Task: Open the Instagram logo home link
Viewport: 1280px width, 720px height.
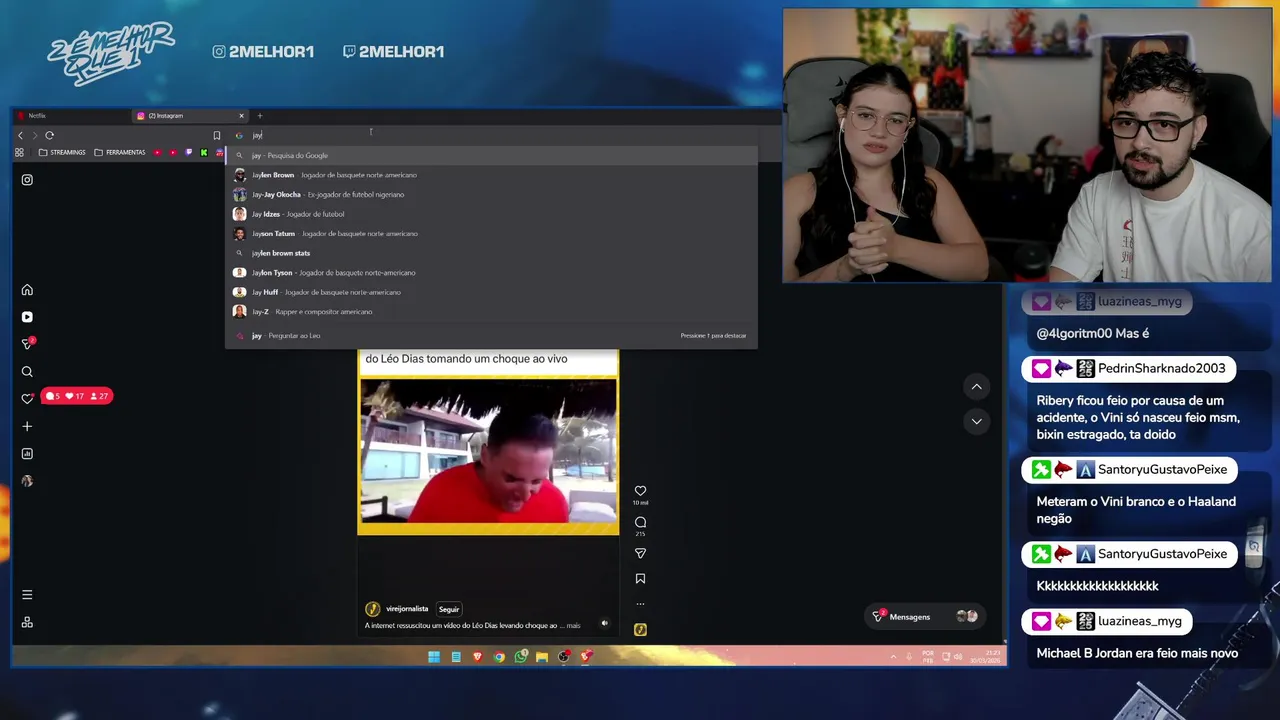Action: pos(27,180)
